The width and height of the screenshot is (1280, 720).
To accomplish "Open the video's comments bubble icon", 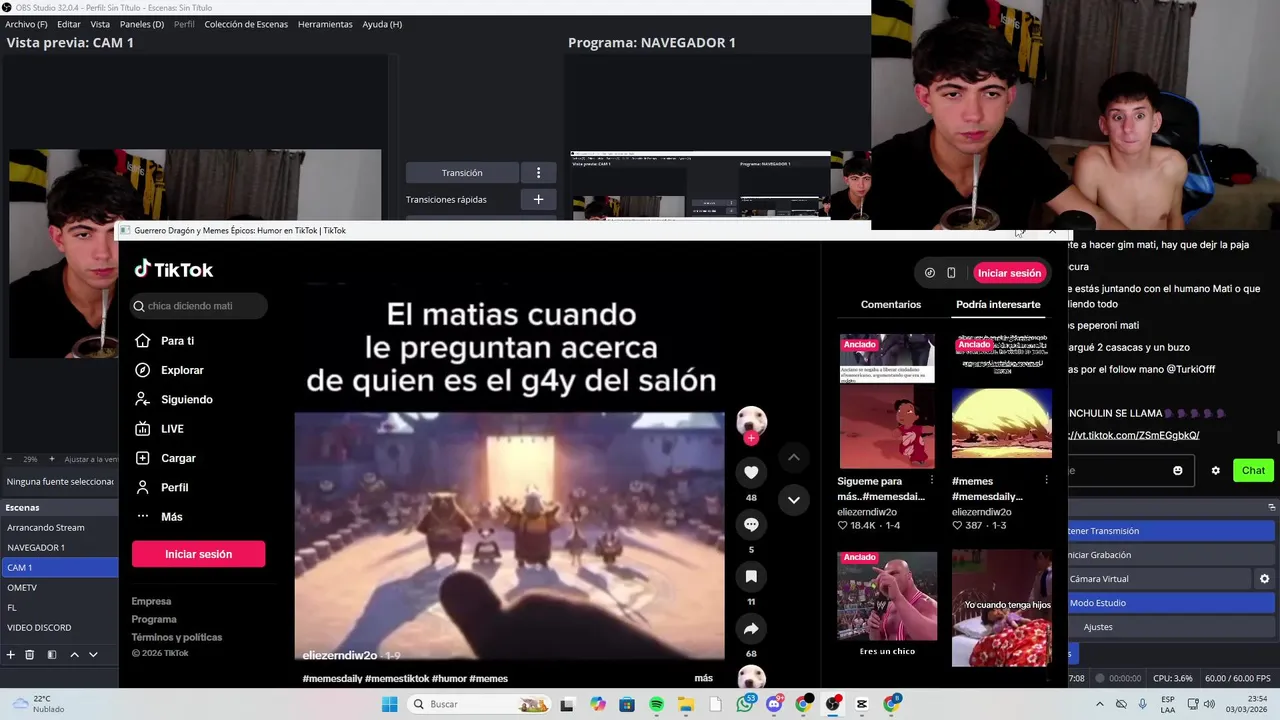I will click(751, 524).
